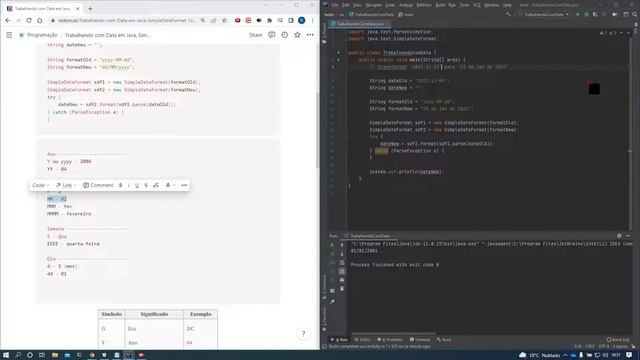Click scroll down arrow in Run panel
This screenshot has height=360, width=640.
342,254
